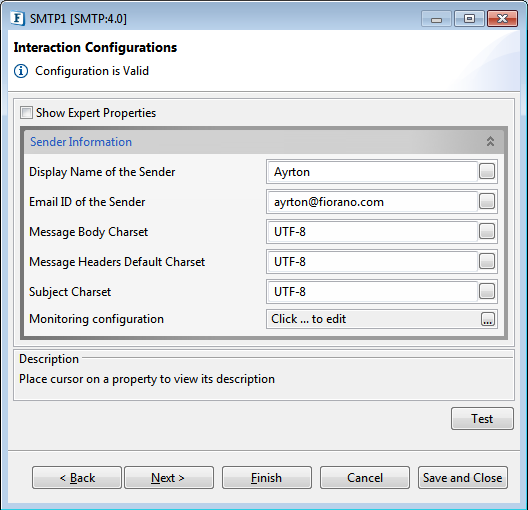Select the Message Body Charset text field
528x510 pixels.
[x=372, y=232]
